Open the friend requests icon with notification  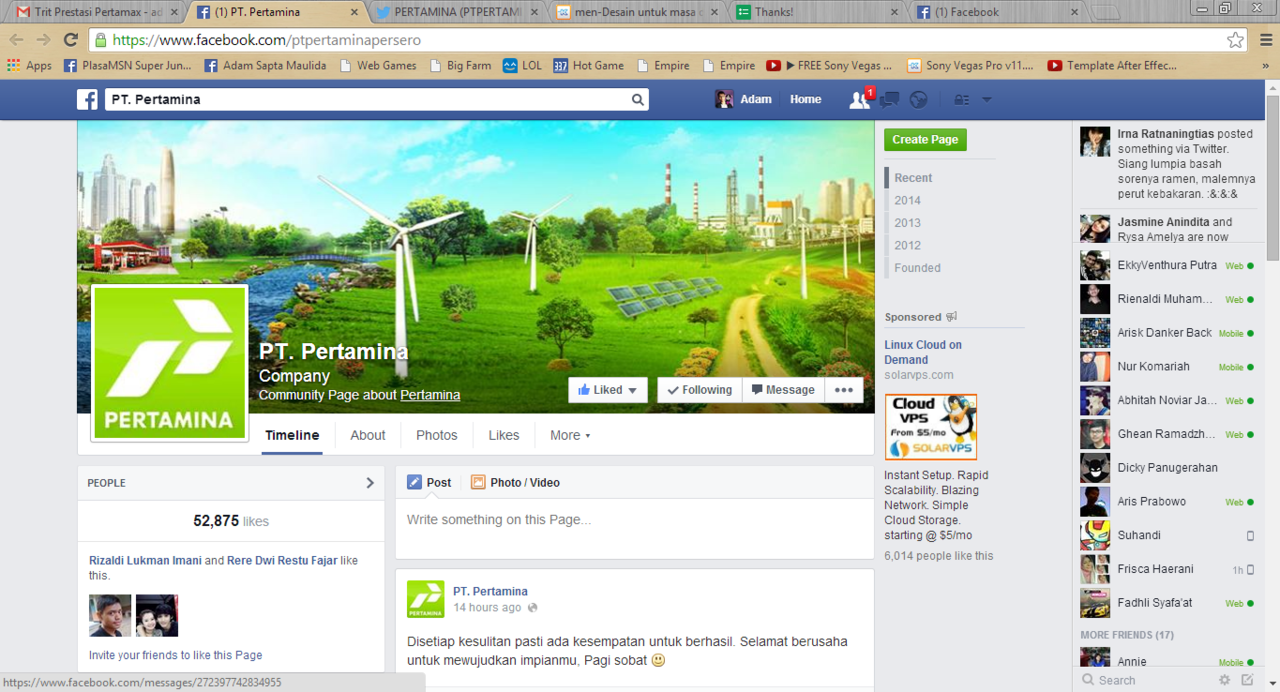tap(859, 100)
